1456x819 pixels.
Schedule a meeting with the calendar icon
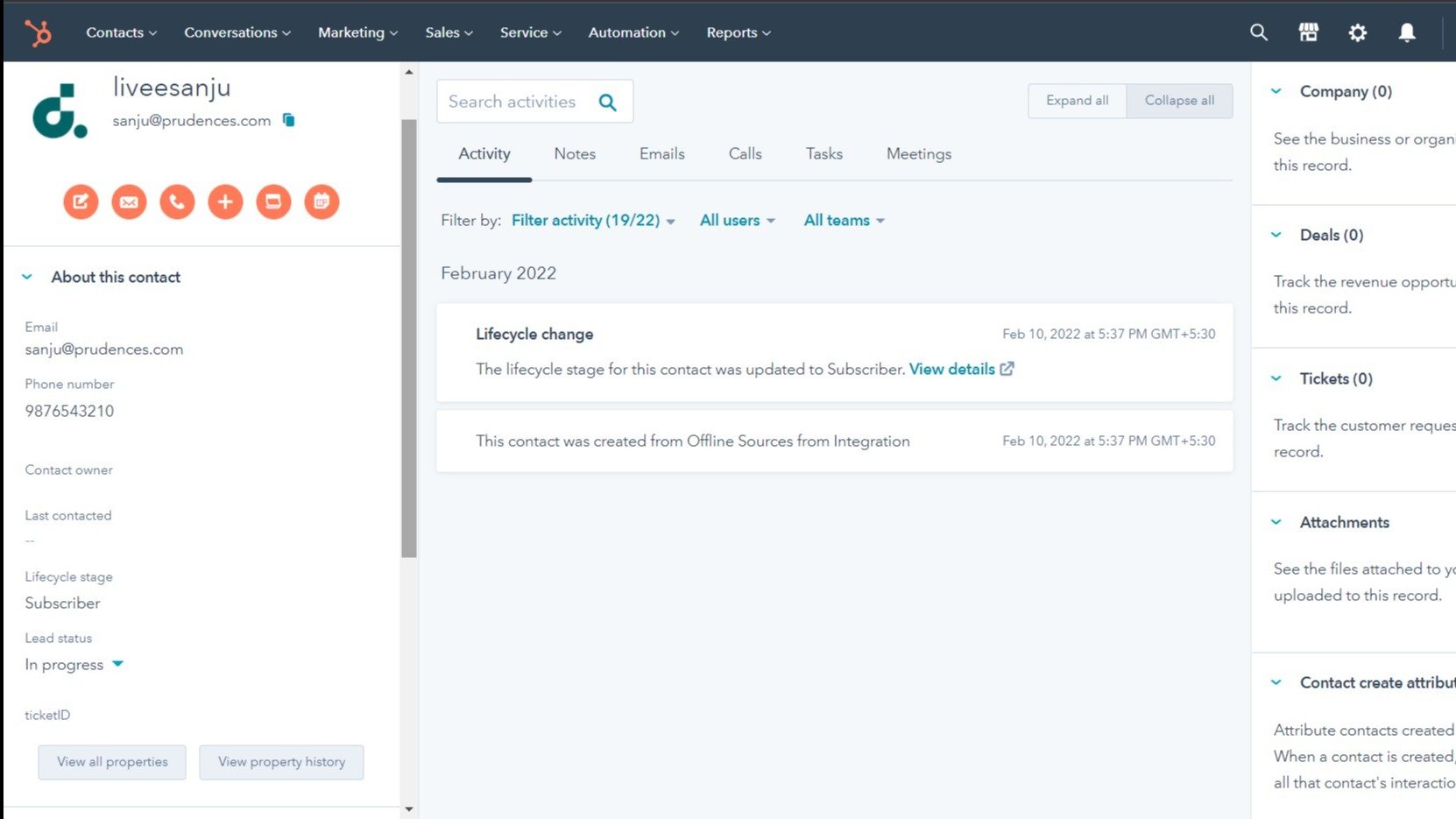coord(322,201)
